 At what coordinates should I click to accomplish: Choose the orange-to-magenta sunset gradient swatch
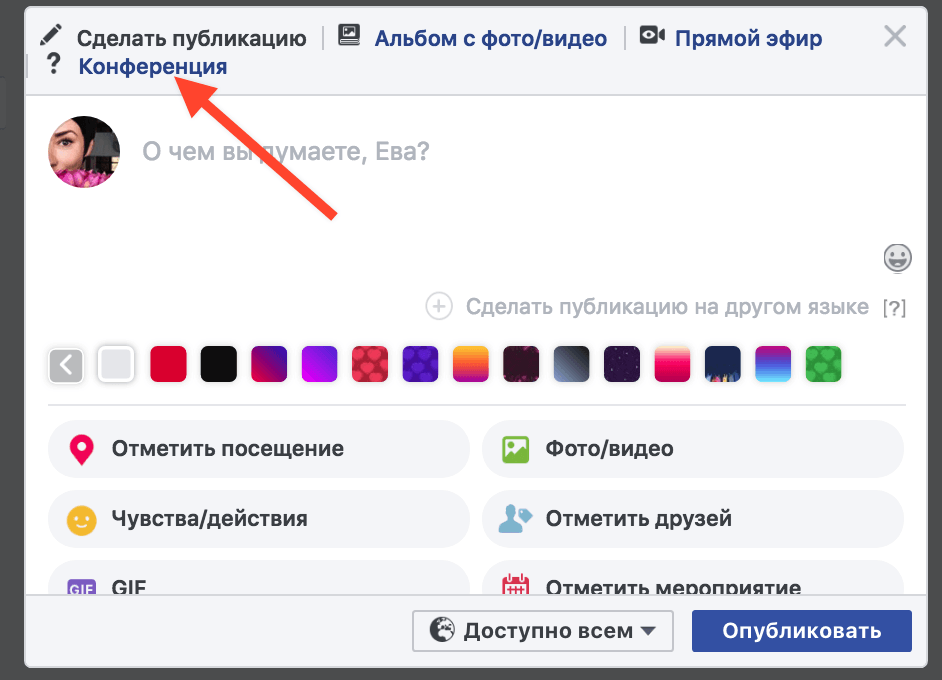coord(471,363)
